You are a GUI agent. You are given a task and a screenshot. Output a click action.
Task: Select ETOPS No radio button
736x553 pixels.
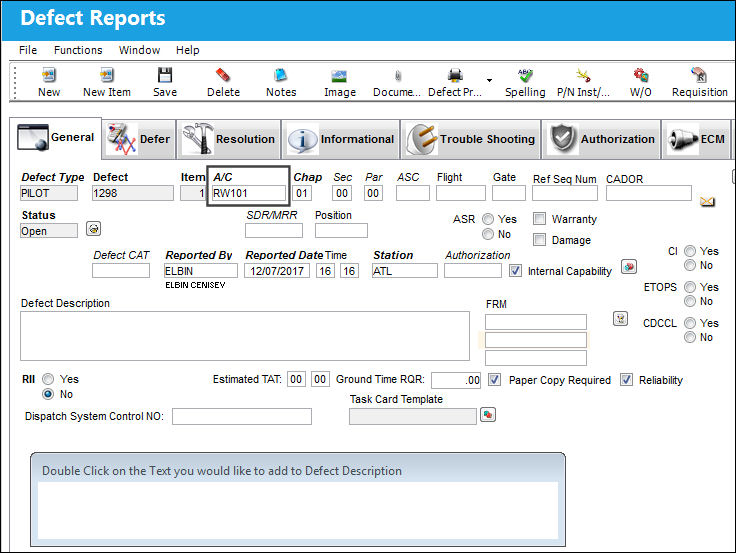pos(690,301)
